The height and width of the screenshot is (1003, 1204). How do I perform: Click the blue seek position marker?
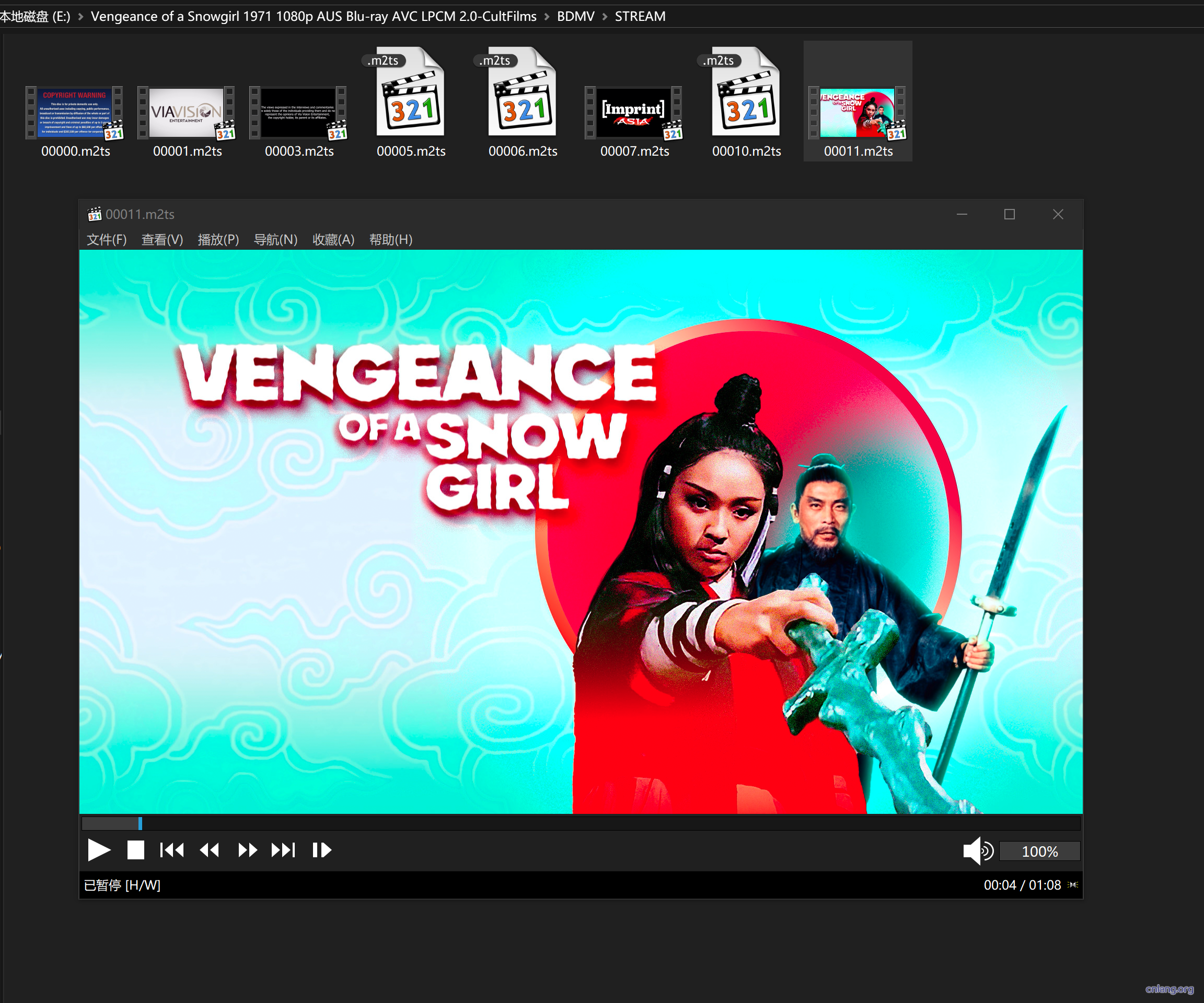click(140, 823)
